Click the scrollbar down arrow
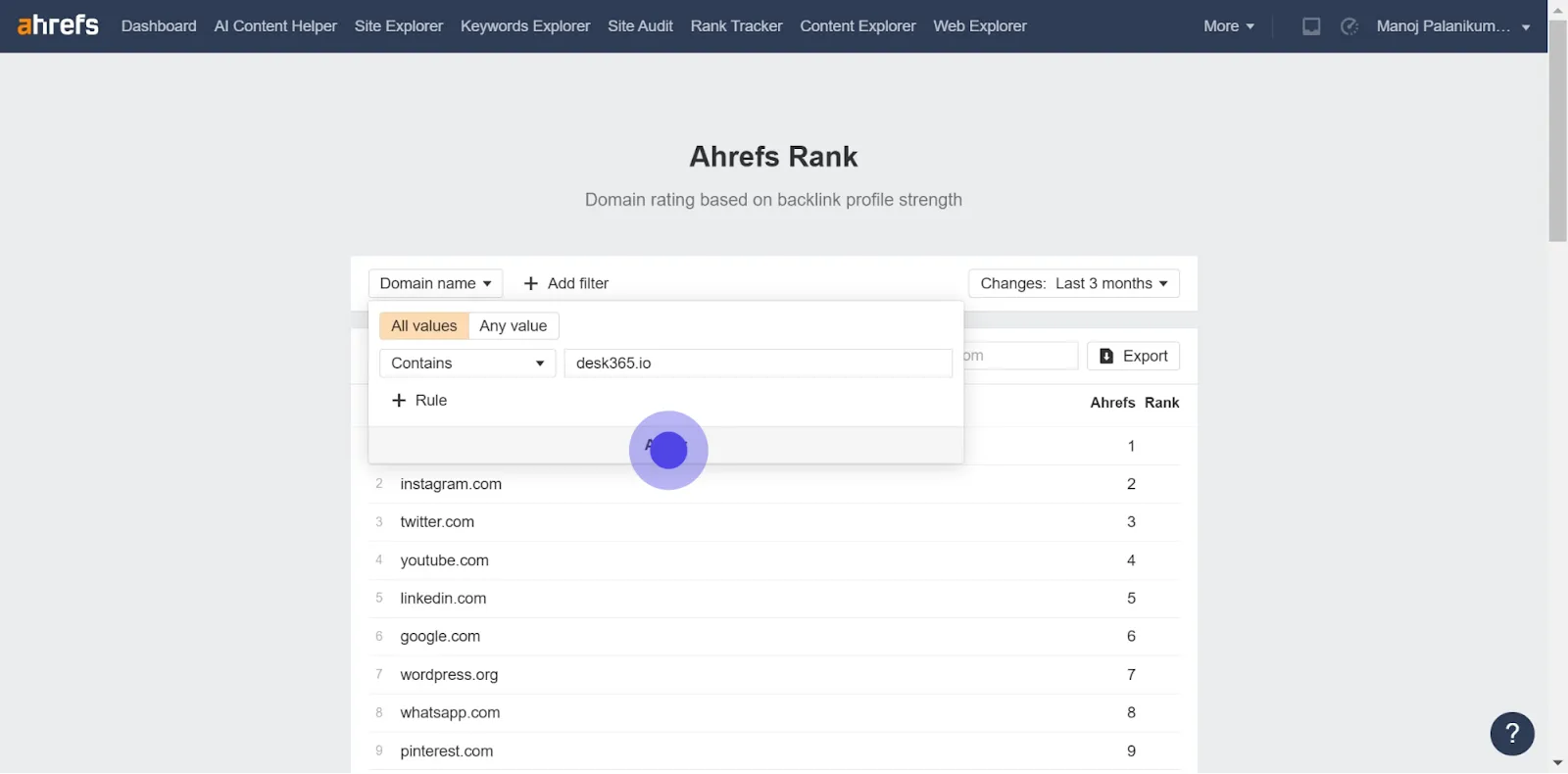 point(1558,763)
